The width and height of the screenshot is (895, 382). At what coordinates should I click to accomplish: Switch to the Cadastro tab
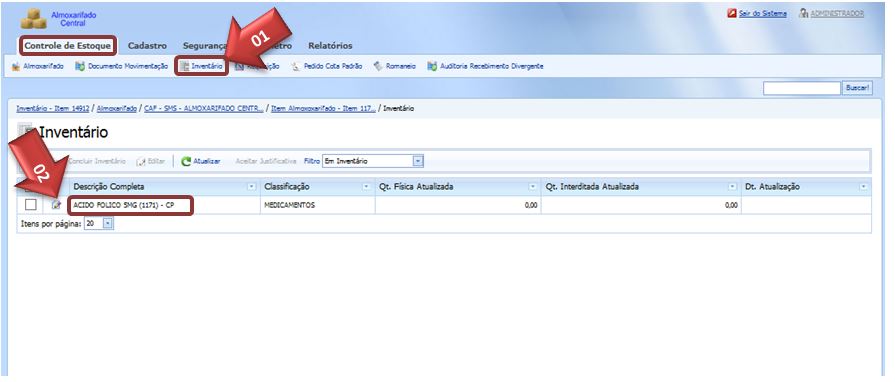(x=147, y=46)
